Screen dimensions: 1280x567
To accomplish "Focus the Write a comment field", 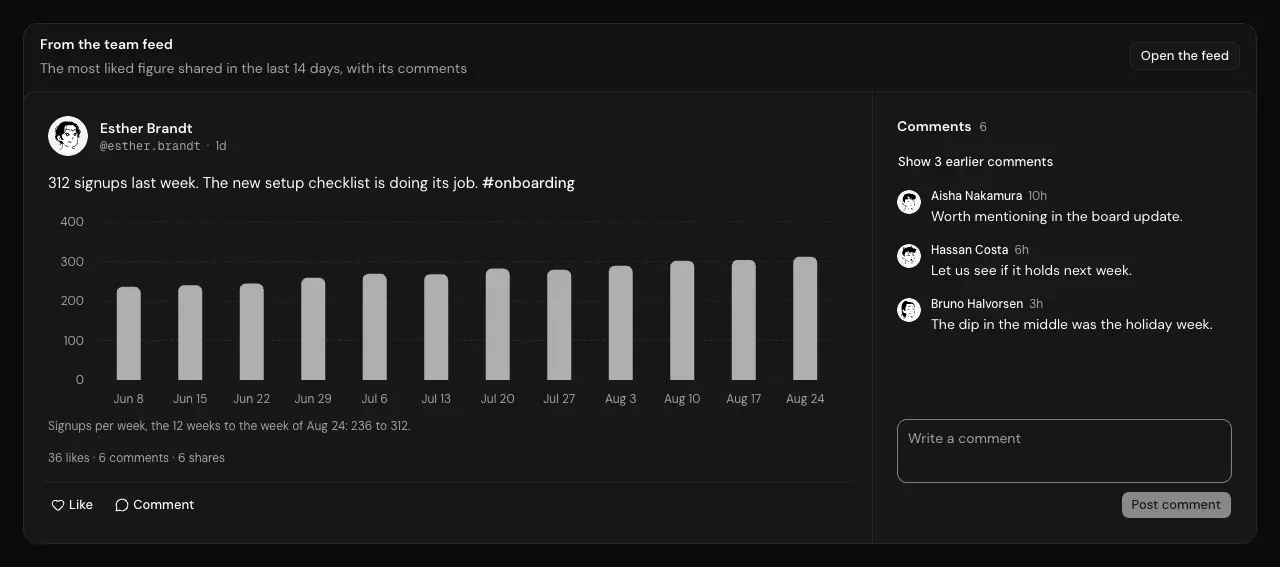I will pyautogui.click(x=1064, y=451).
